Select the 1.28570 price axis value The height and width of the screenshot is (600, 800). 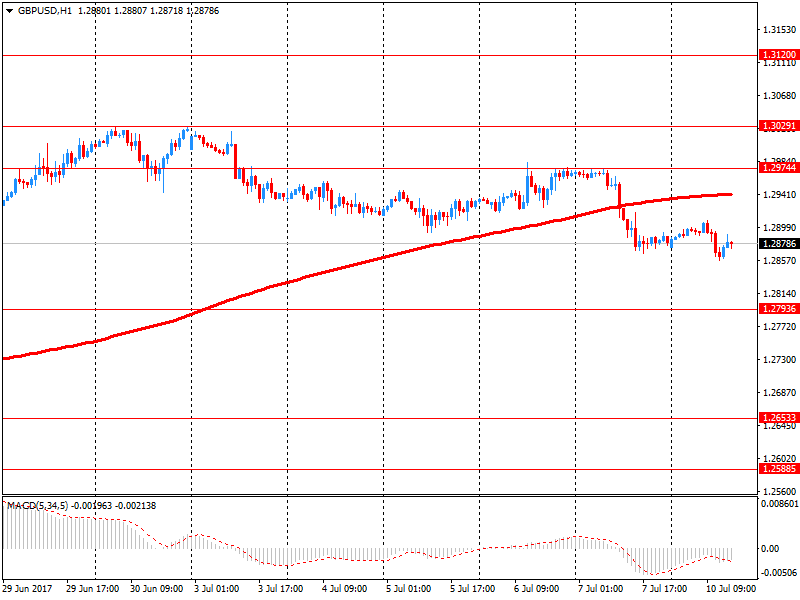(x=779, y=261)
